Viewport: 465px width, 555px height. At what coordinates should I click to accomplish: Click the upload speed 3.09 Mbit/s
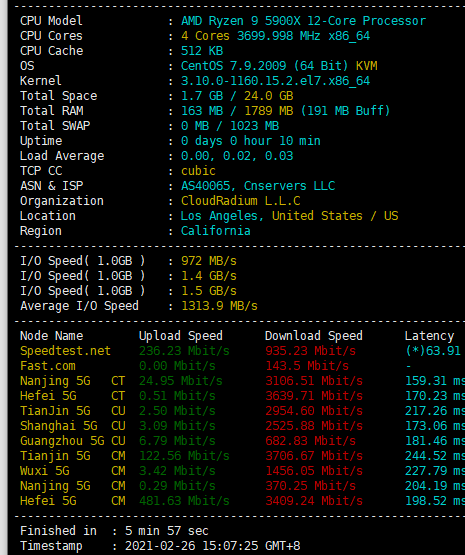[x=177, y=426]
